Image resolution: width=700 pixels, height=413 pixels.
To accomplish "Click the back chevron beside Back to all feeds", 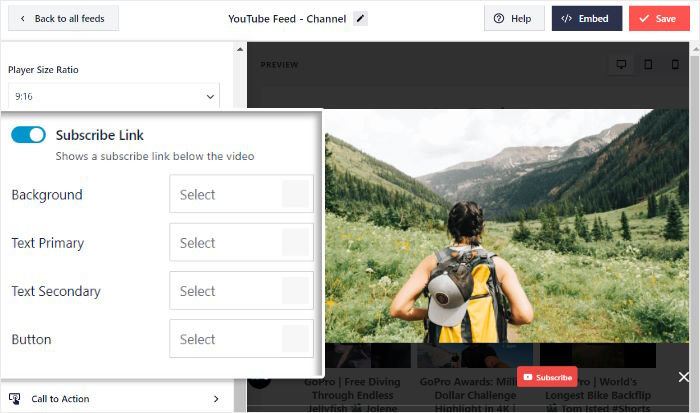I will click(x=23, y=18).
